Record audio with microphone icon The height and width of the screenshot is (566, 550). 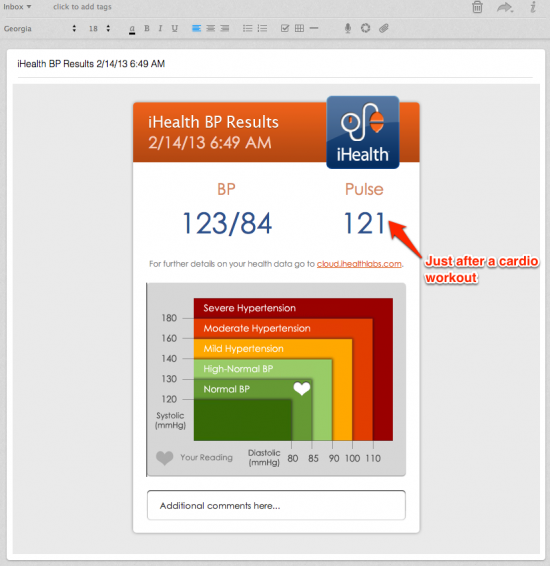[348, 28]
